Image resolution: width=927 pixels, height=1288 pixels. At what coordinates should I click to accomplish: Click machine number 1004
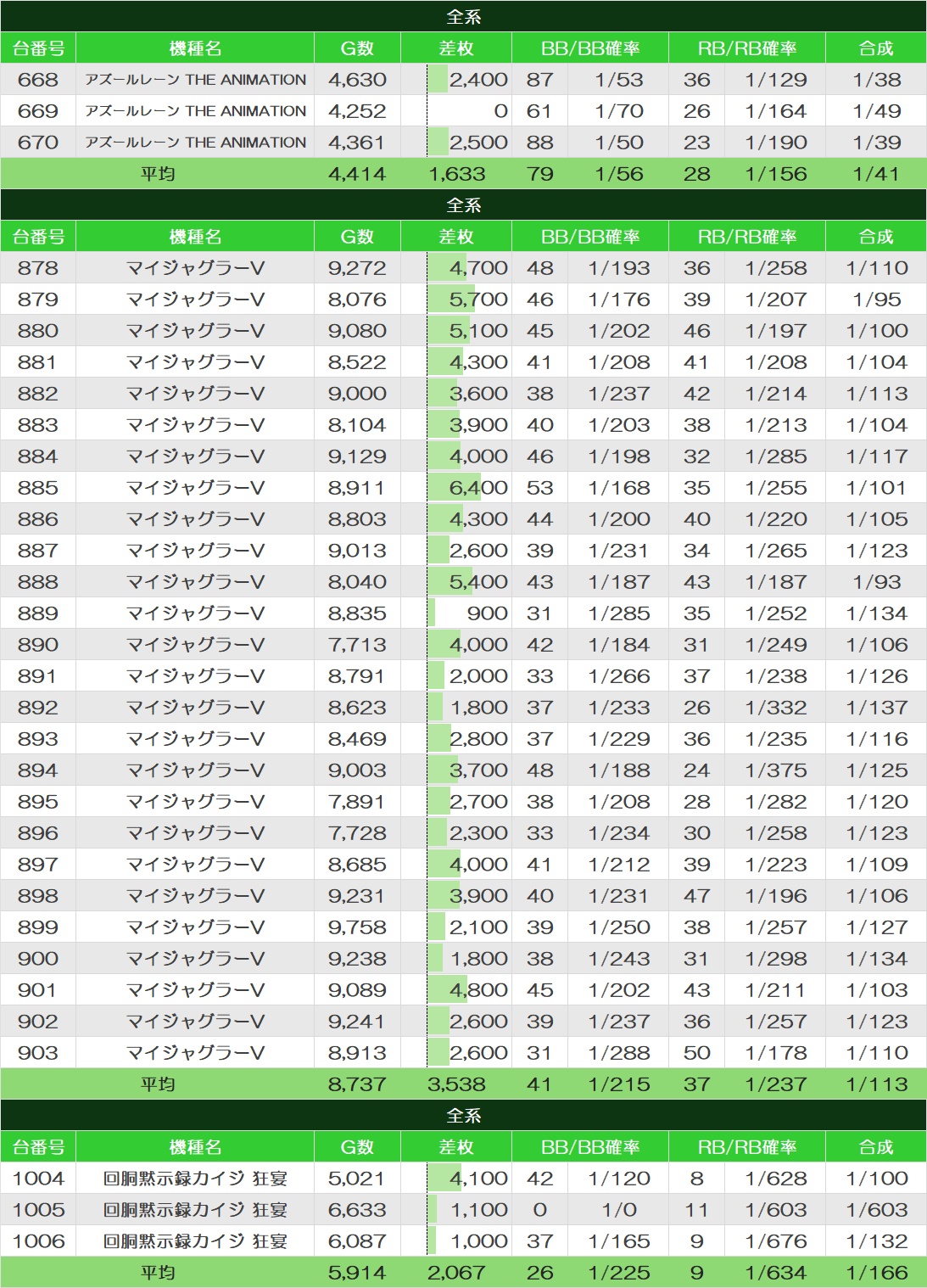pos(38,1179)
